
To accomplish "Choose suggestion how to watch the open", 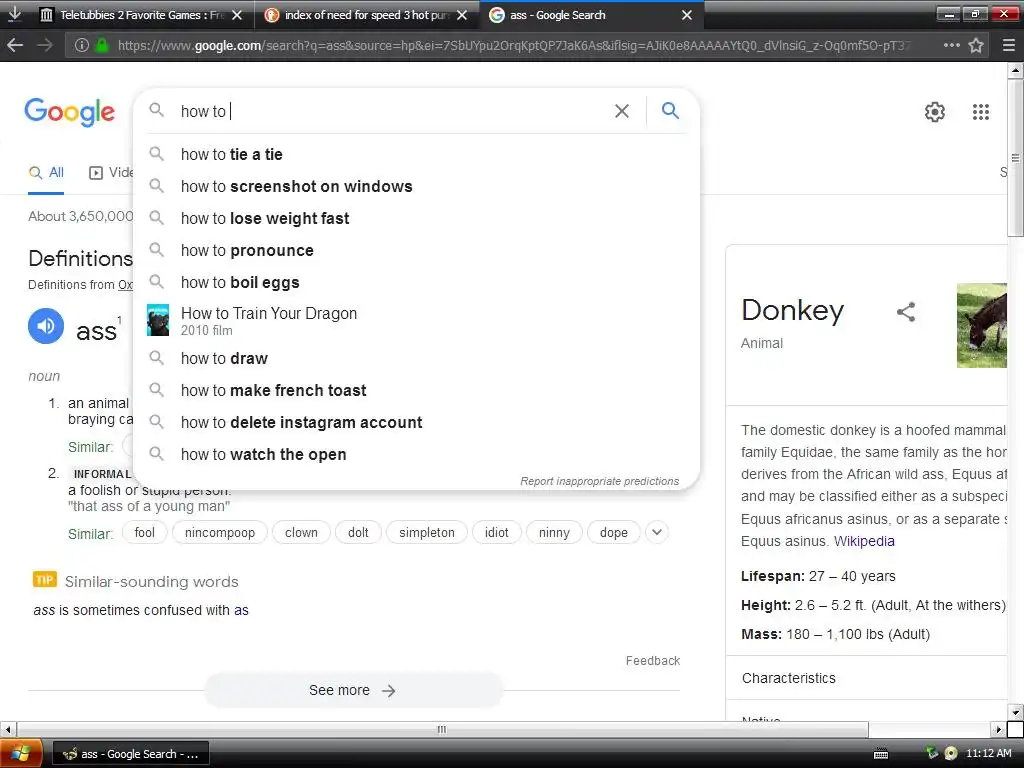I will coord(416,455).
